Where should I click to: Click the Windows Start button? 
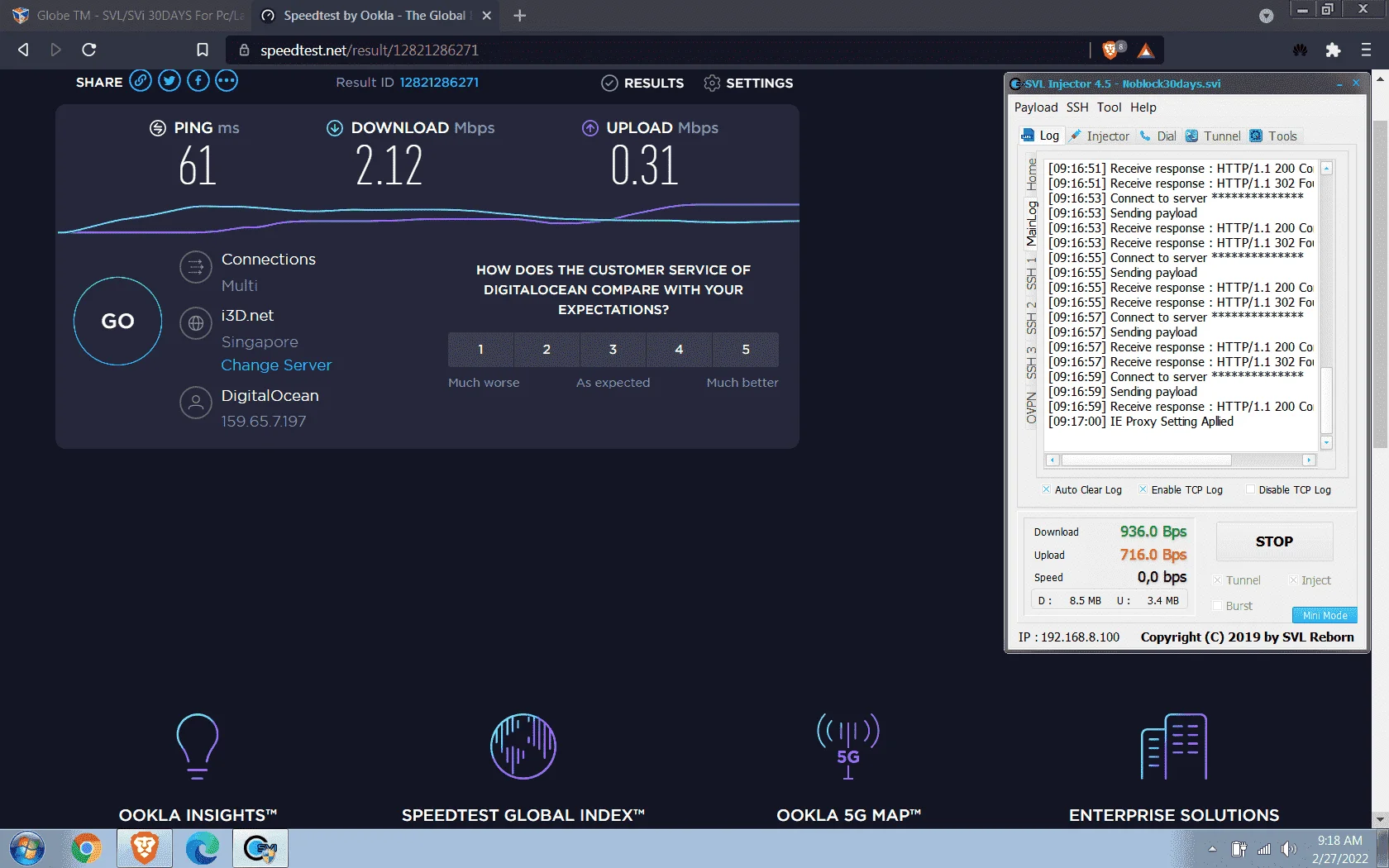click(x=27, y=849)
